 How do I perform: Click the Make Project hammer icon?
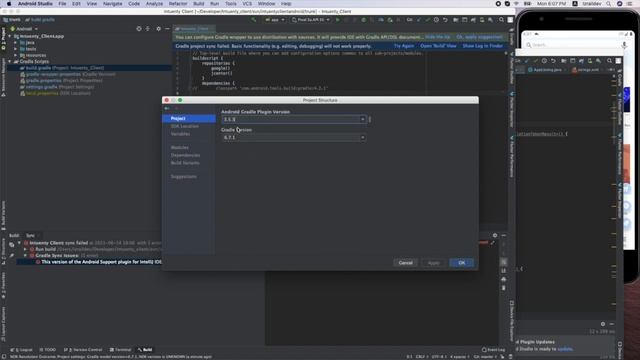click(254, 20)
